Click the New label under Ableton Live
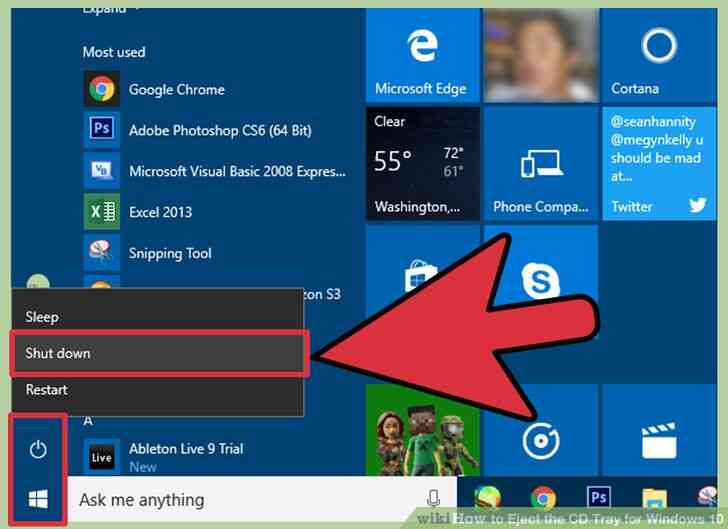728x529 pixels. (143, 467)
